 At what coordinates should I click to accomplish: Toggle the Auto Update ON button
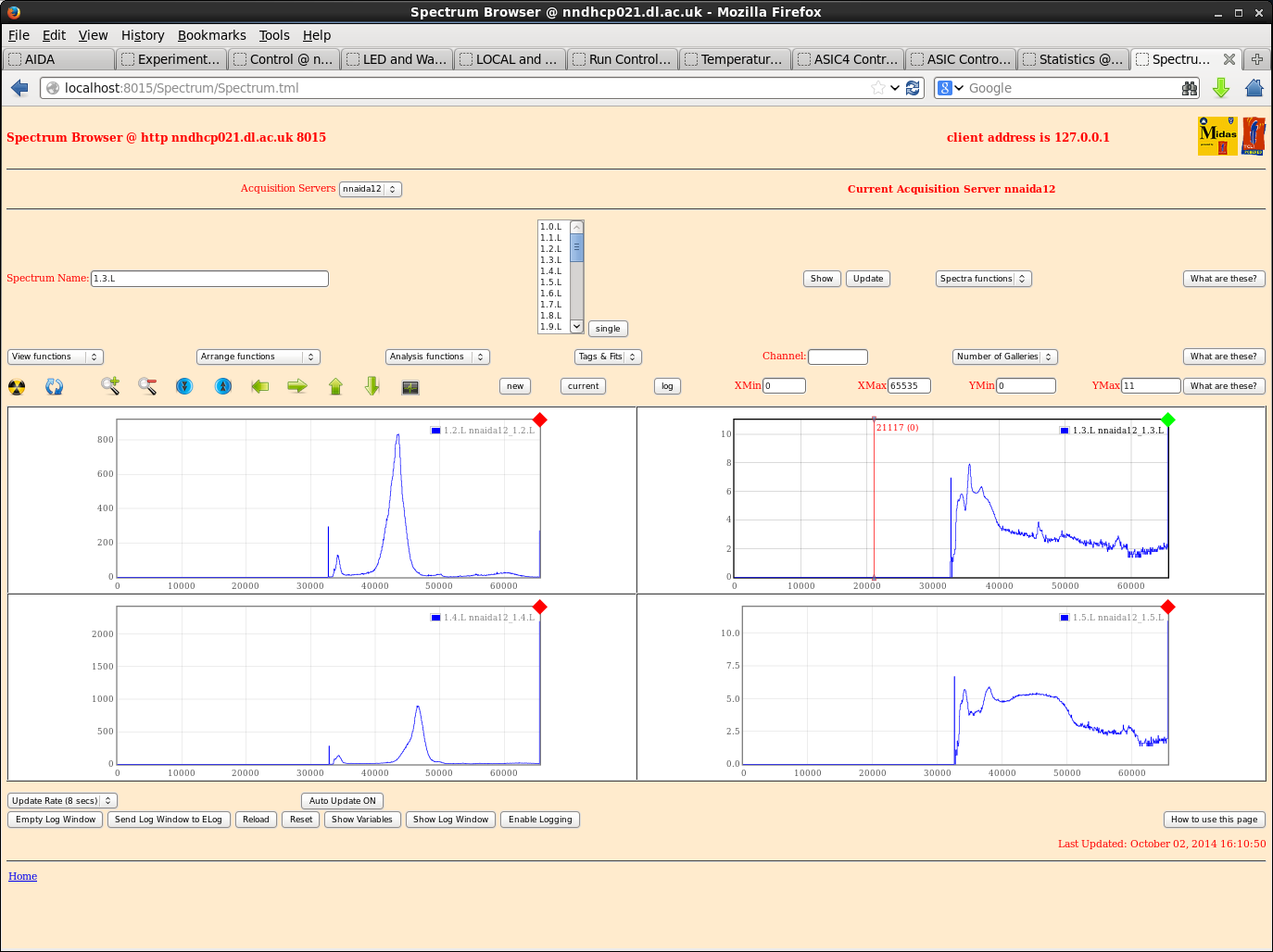pos(342,801)
